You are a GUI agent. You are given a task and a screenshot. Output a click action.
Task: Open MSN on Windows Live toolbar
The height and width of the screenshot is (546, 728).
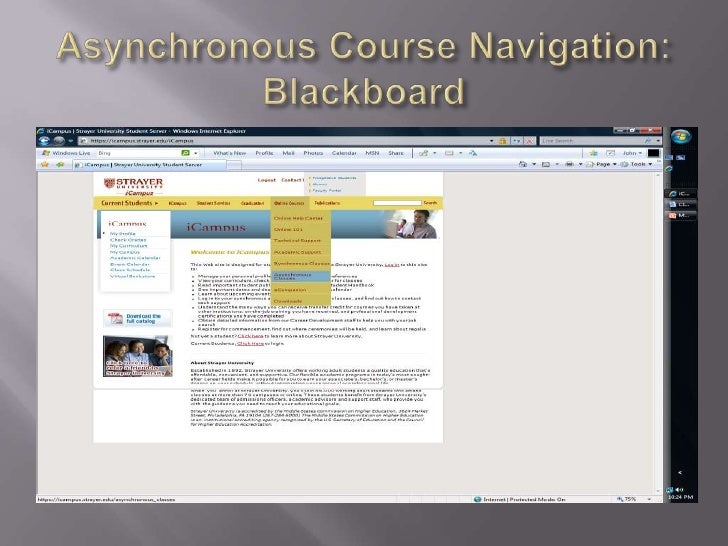click(x=372, y=153)
